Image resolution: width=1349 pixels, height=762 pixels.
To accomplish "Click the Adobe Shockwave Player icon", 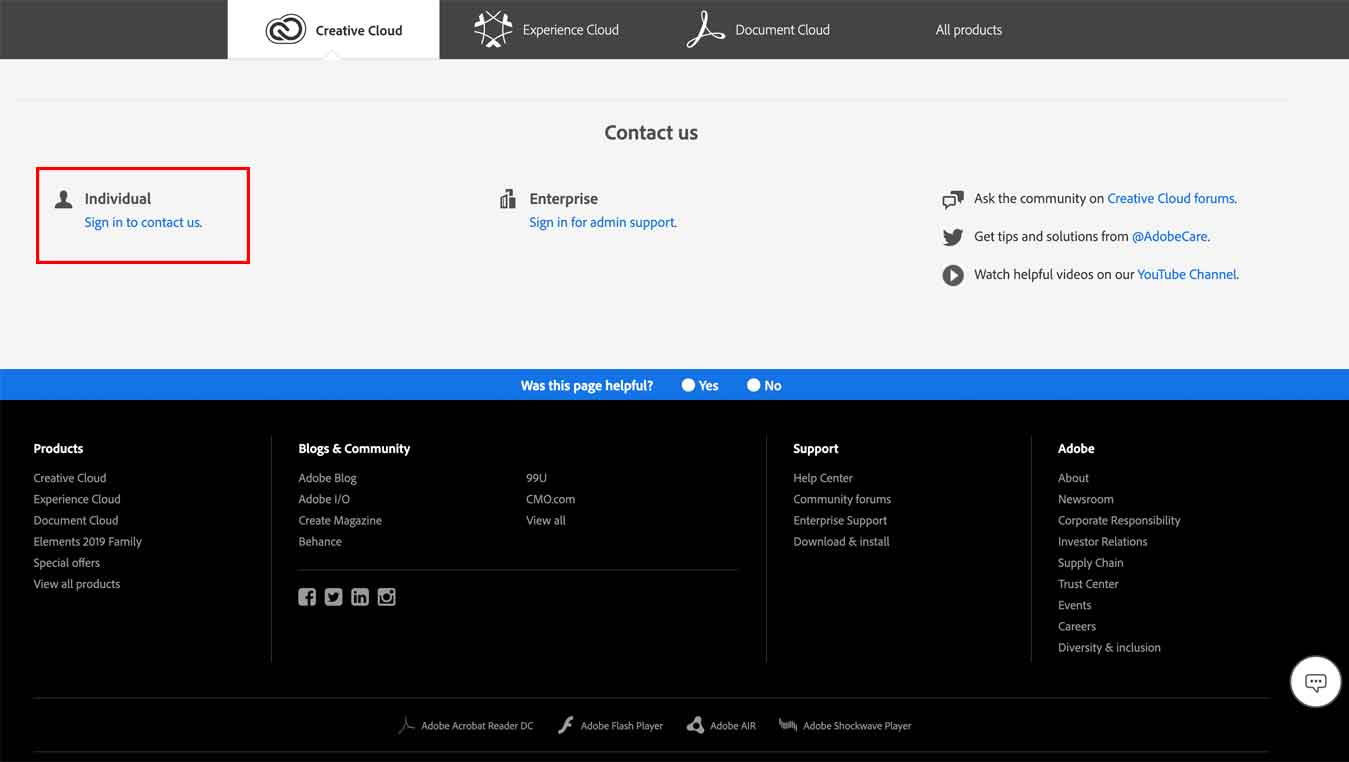I will pos(788,726).
